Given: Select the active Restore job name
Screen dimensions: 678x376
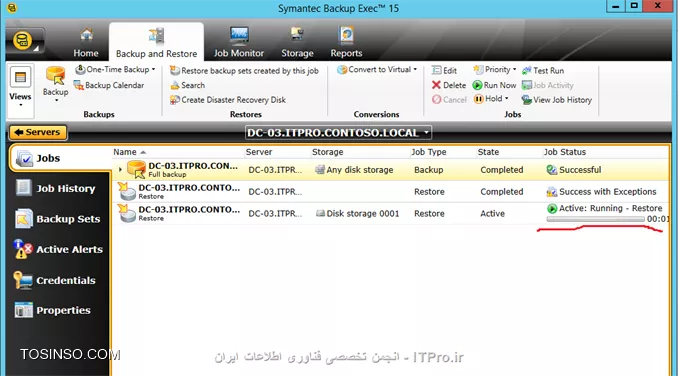Looking at the screenshot, I should coord(189,210).
